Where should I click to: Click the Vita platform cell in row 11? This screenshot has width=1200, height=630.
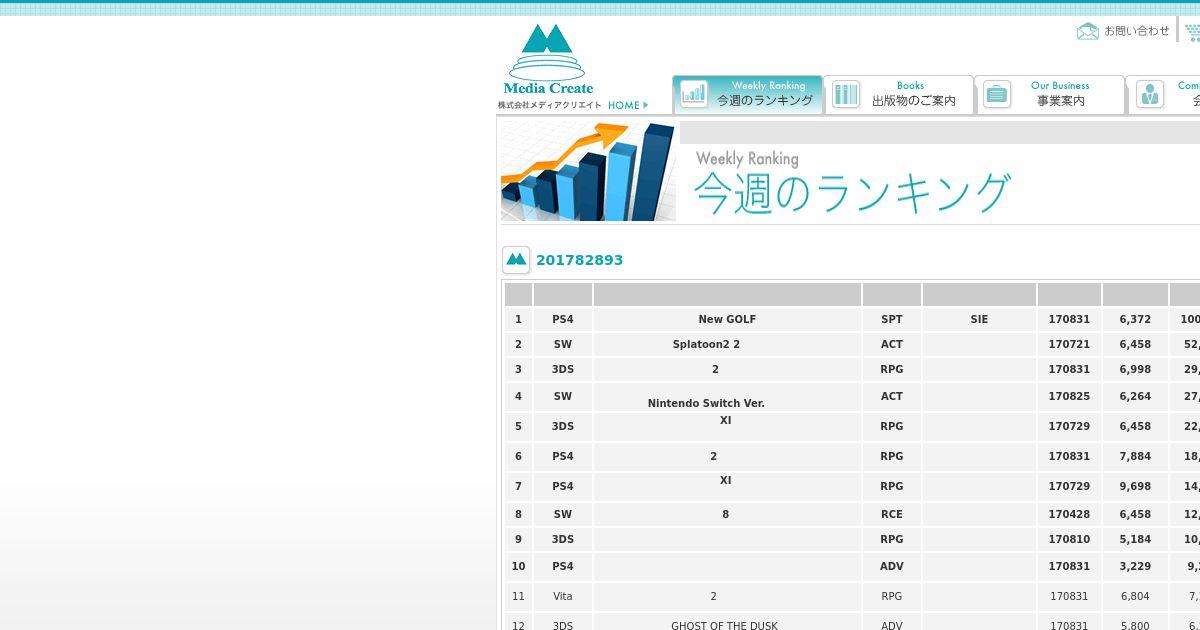[x=563, y=596]
